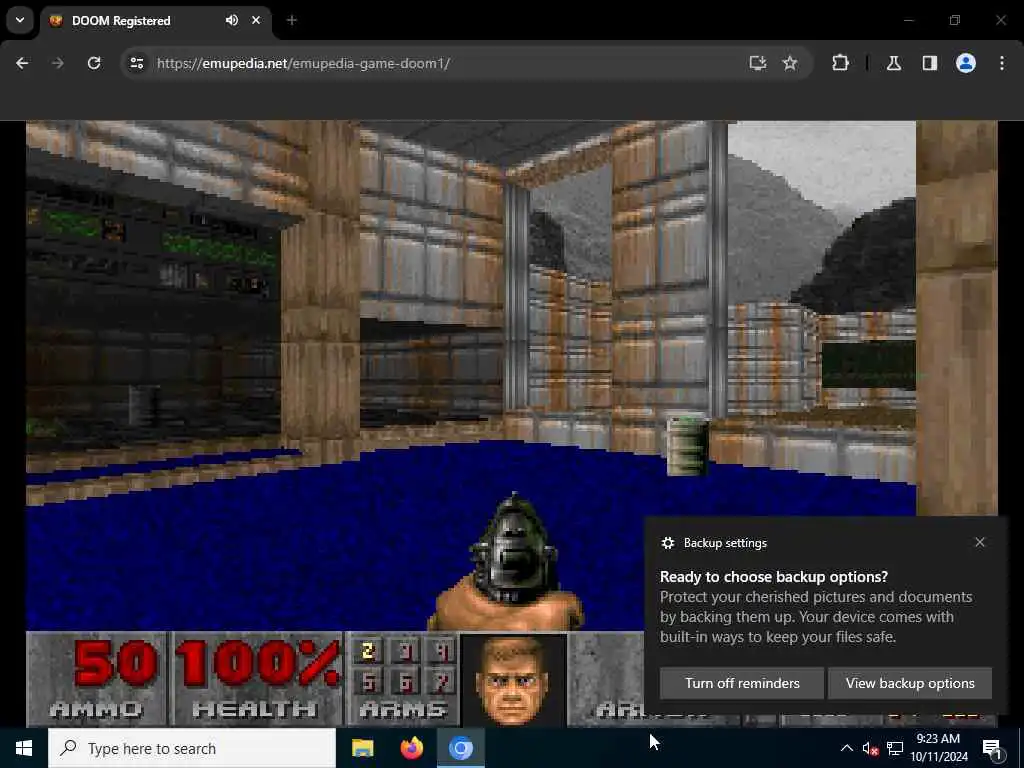Click the Doomguy face in status bar
Screen dimensions: 1024x768
(x=513, y=680)
